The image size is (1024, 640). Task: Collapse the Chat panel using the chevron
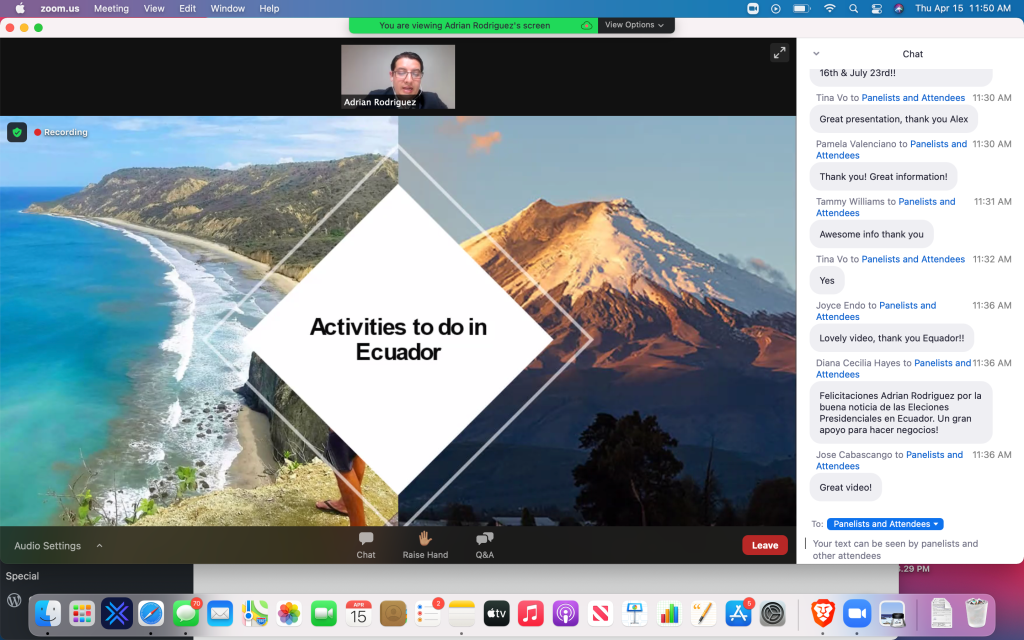(816, 54)
